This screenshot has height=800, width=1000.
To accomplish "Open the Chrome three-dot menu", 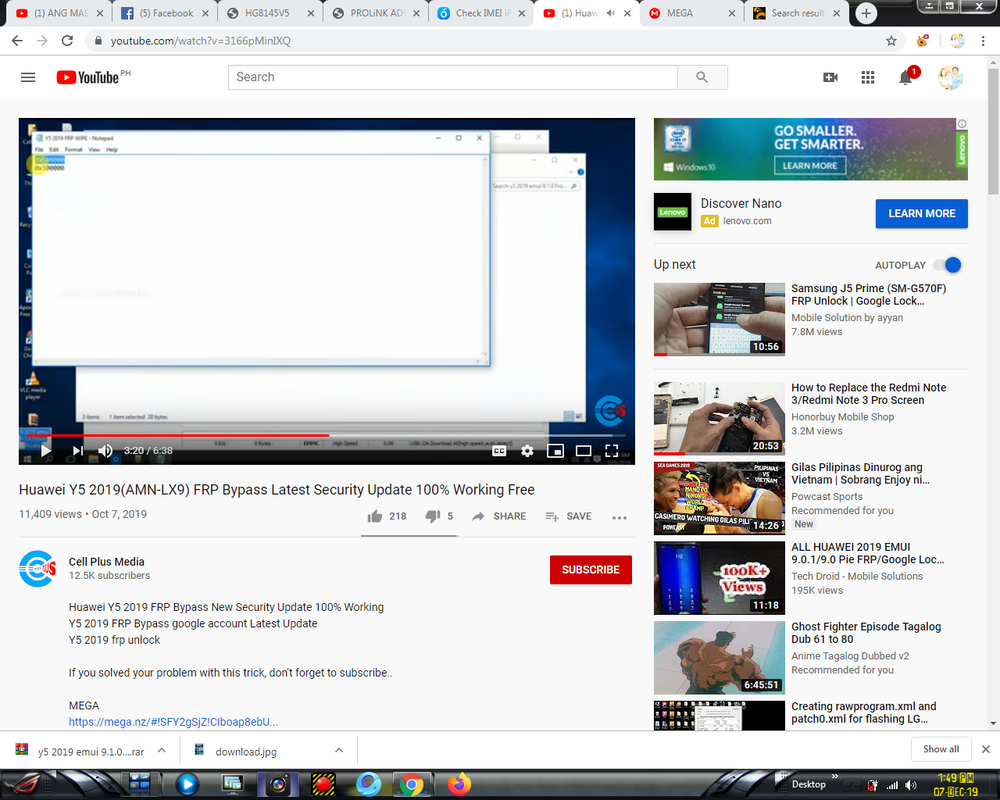I will click(x=983, y=41).
